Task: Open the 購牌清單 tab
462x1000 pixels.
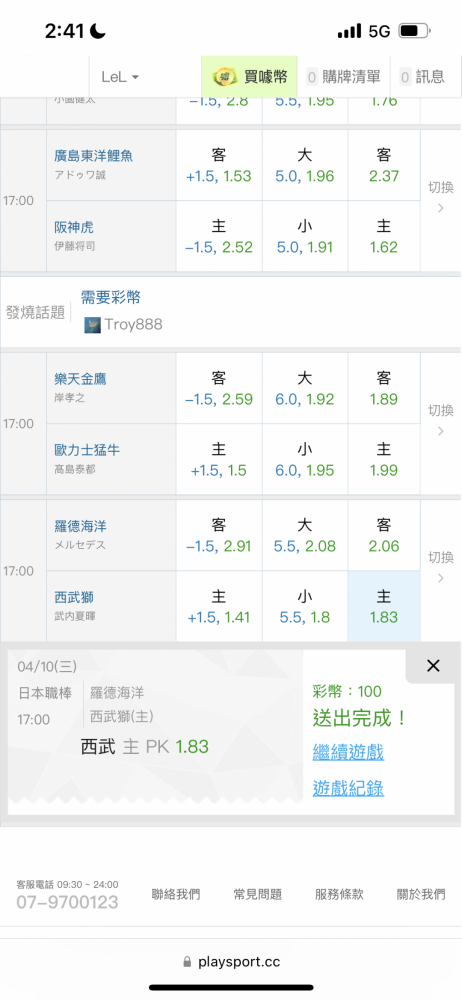Action: click(344, 77)
